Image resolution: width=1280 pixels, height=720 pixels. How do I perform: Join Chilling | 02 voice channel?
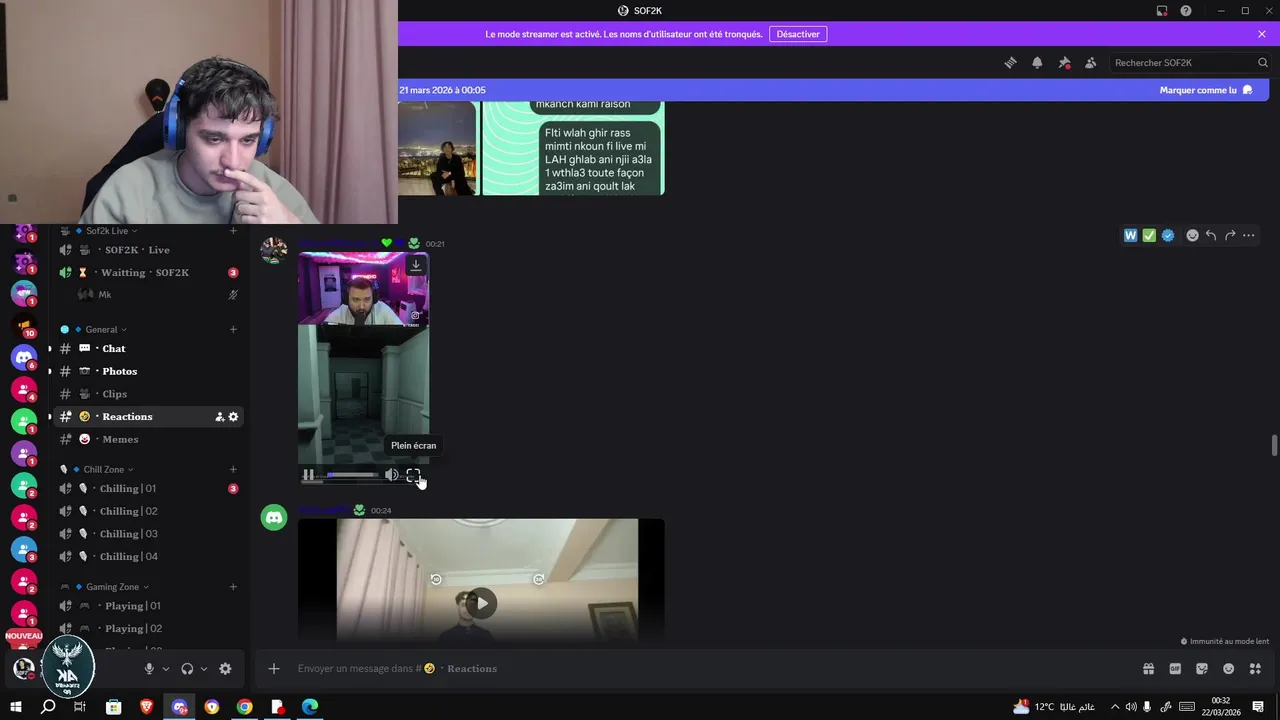[x=148, y=511]
